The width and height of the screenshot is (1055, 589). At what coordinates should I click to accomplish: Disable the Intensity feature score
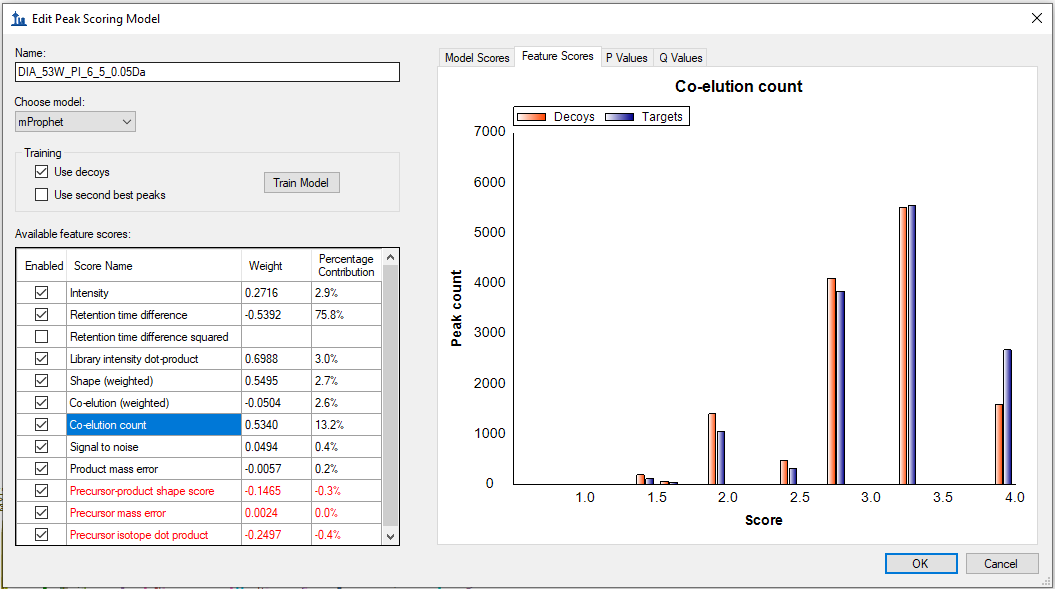point(41,293)
